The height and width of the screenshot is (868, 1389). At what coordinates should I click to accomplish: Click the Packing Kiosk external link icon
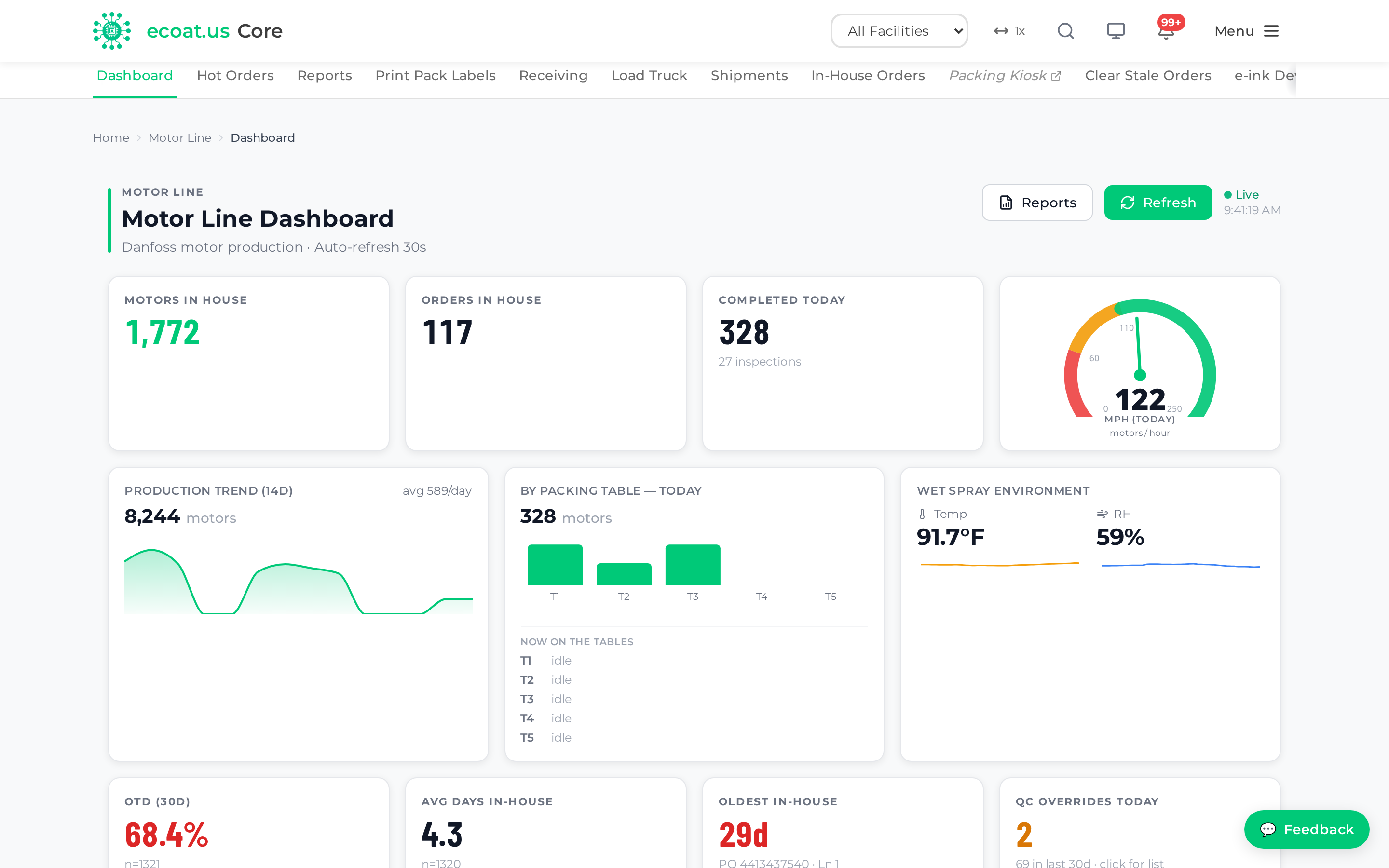pyautogui.click(x=1056, y=76)
